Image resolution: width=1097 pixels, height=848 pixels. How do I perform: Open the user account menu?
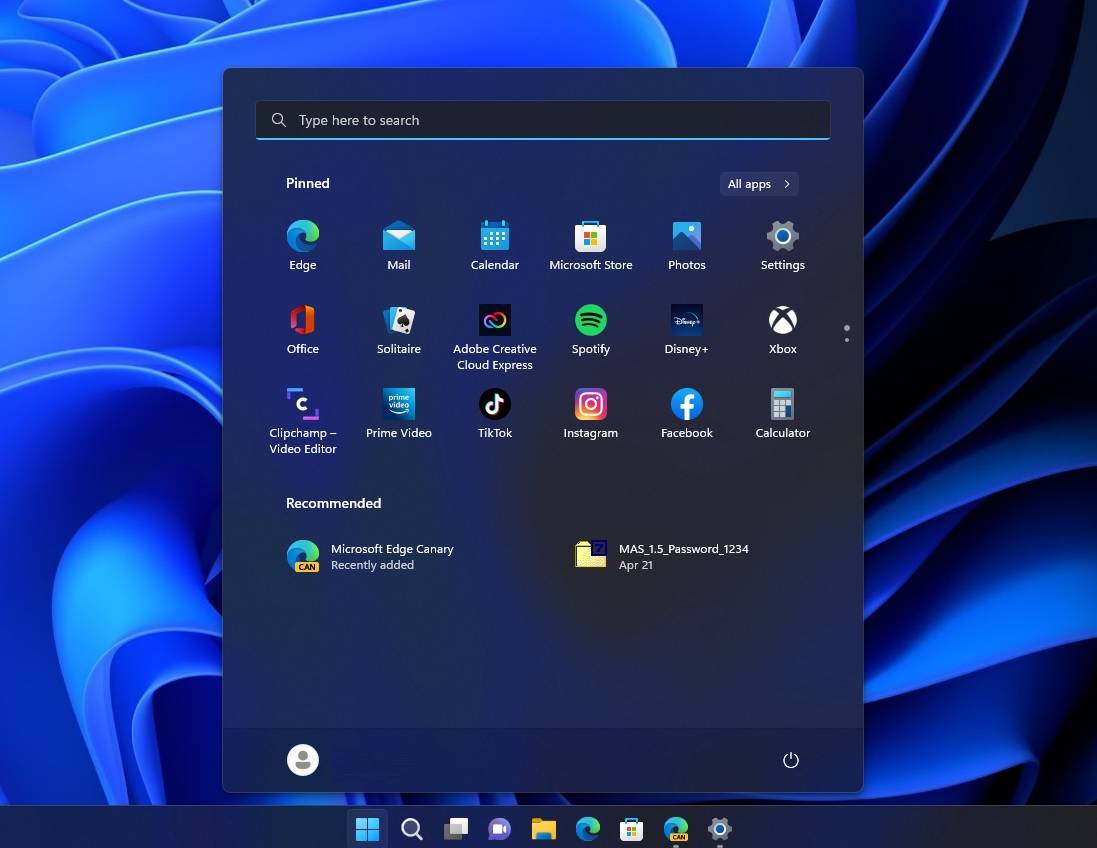(x=302, y=760)
